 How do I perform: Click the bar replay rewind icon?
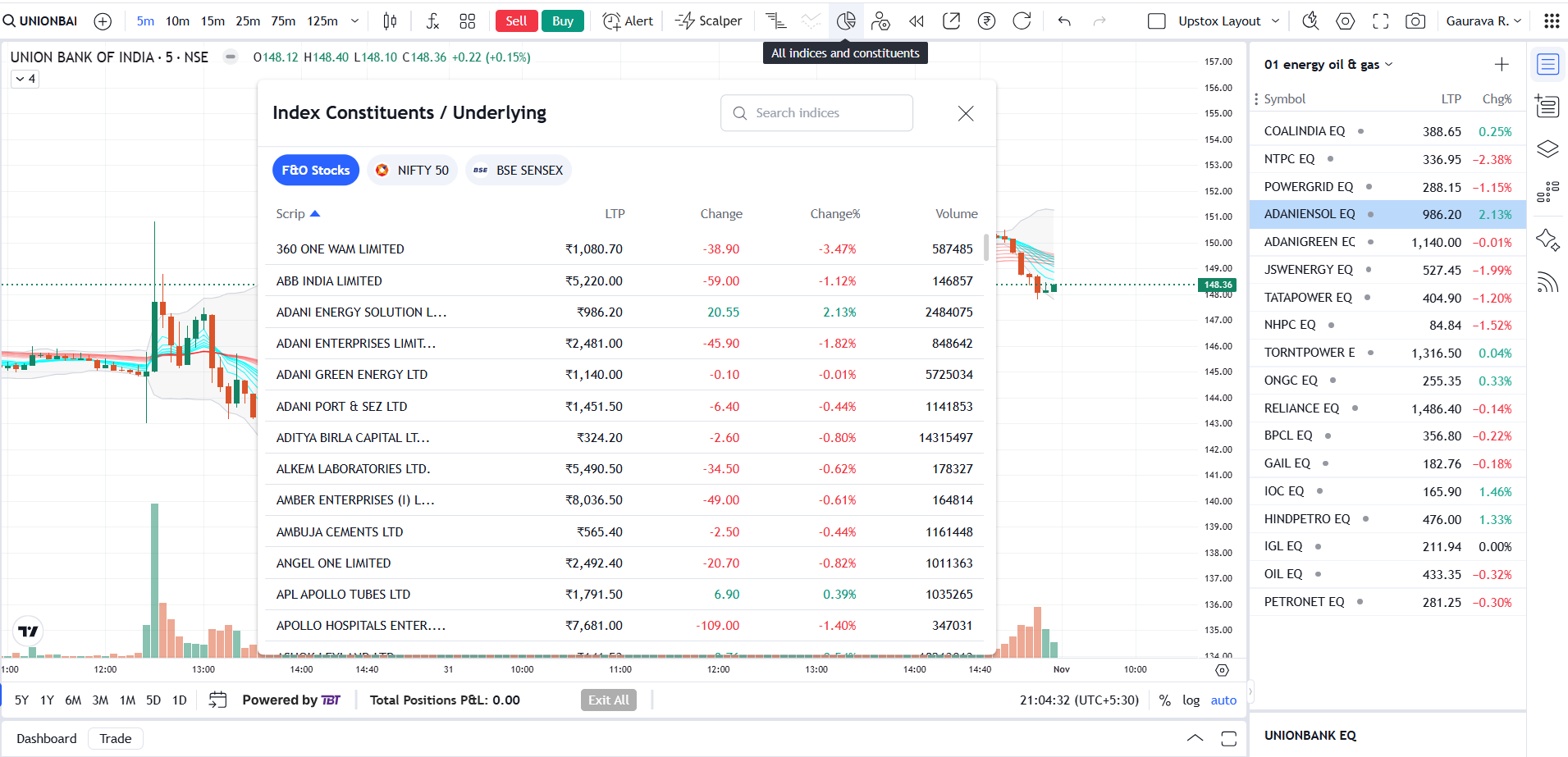pos(917,21)
